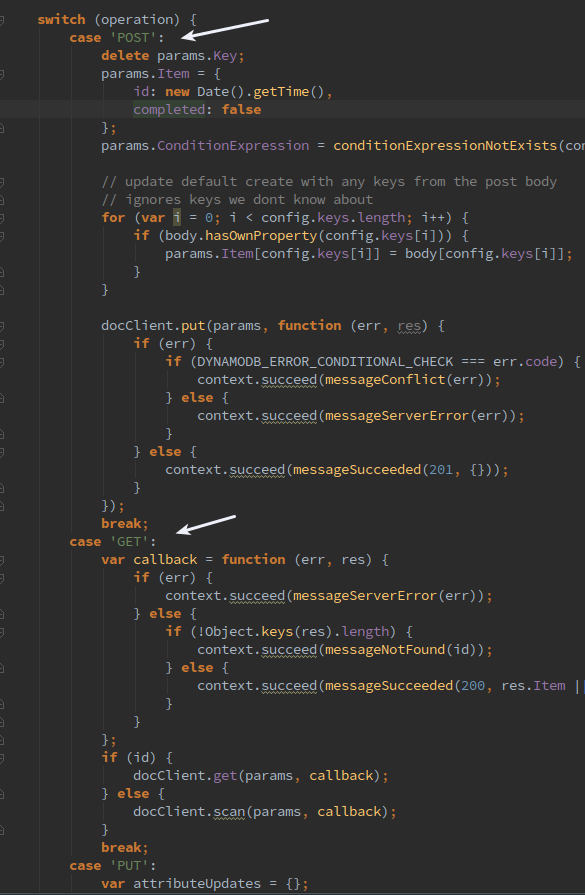Place cursor on the 'GET' case label
Image resolution: width=585 pixels, height=895 pixels.
tap(128, 542)
